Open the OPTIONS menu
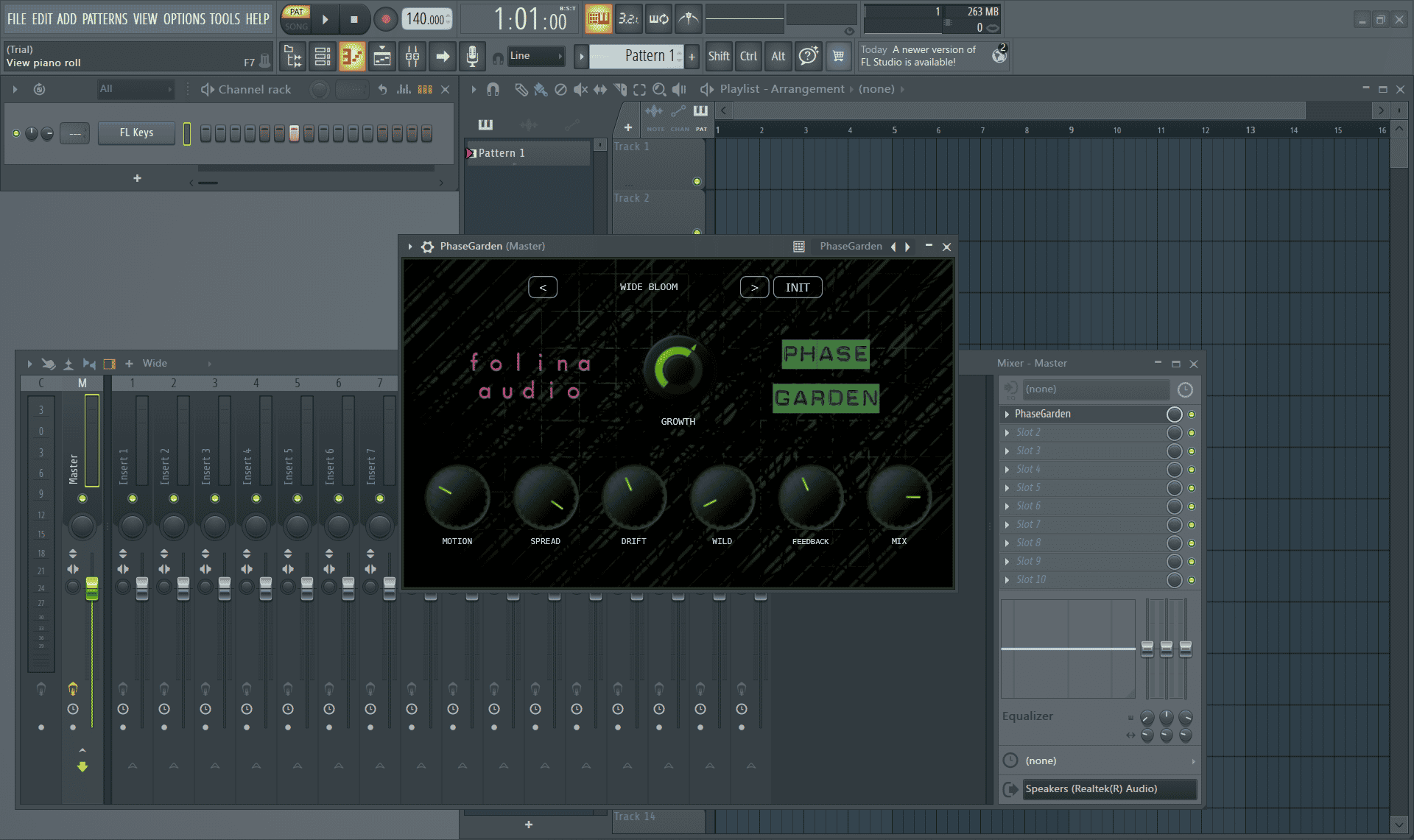The image size is (1414, 840). [184, 19]
